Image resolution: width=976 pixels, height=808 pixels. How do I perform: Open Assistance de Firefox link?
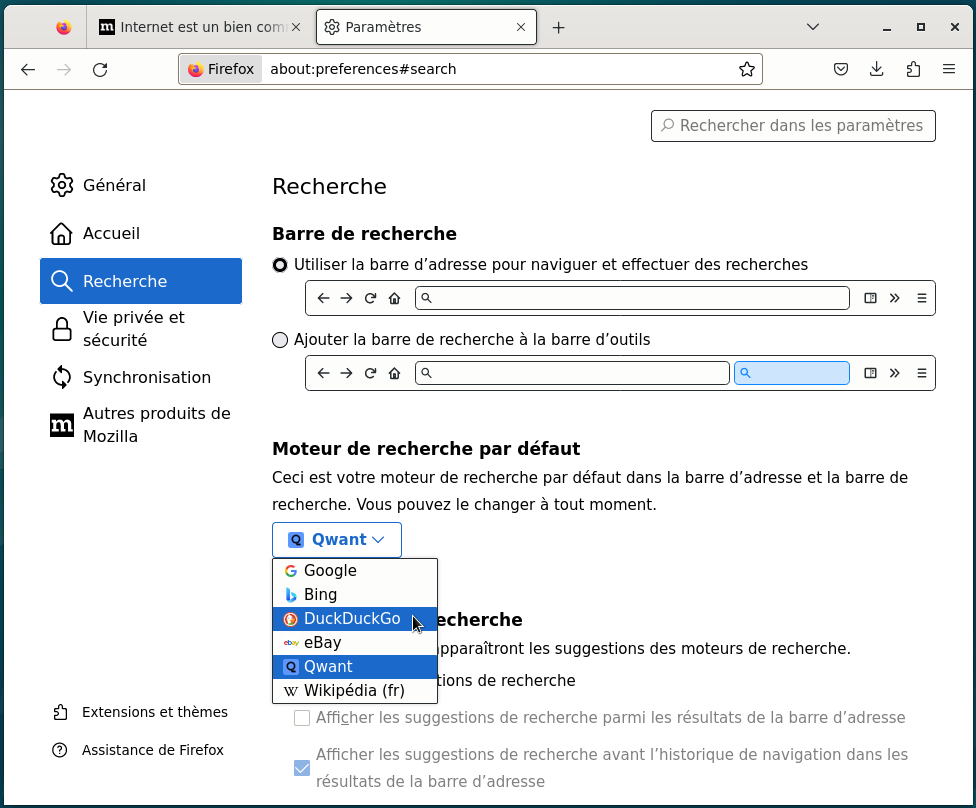coord(138,750)
